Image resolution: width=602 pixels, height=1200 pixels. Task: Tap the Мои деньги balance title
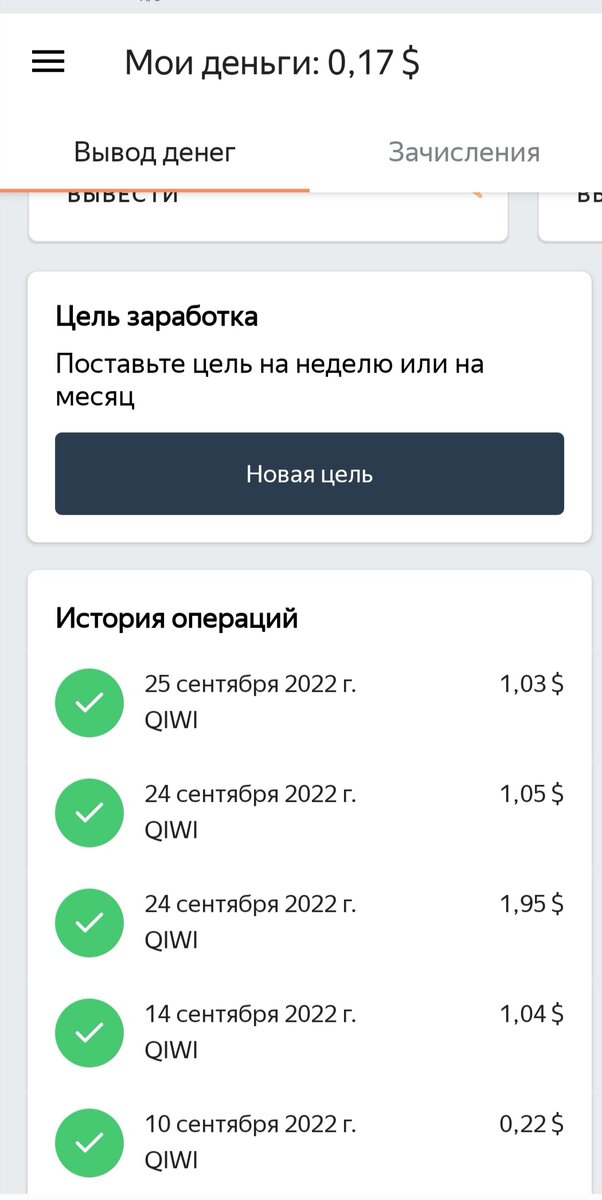tap(272, 63)
